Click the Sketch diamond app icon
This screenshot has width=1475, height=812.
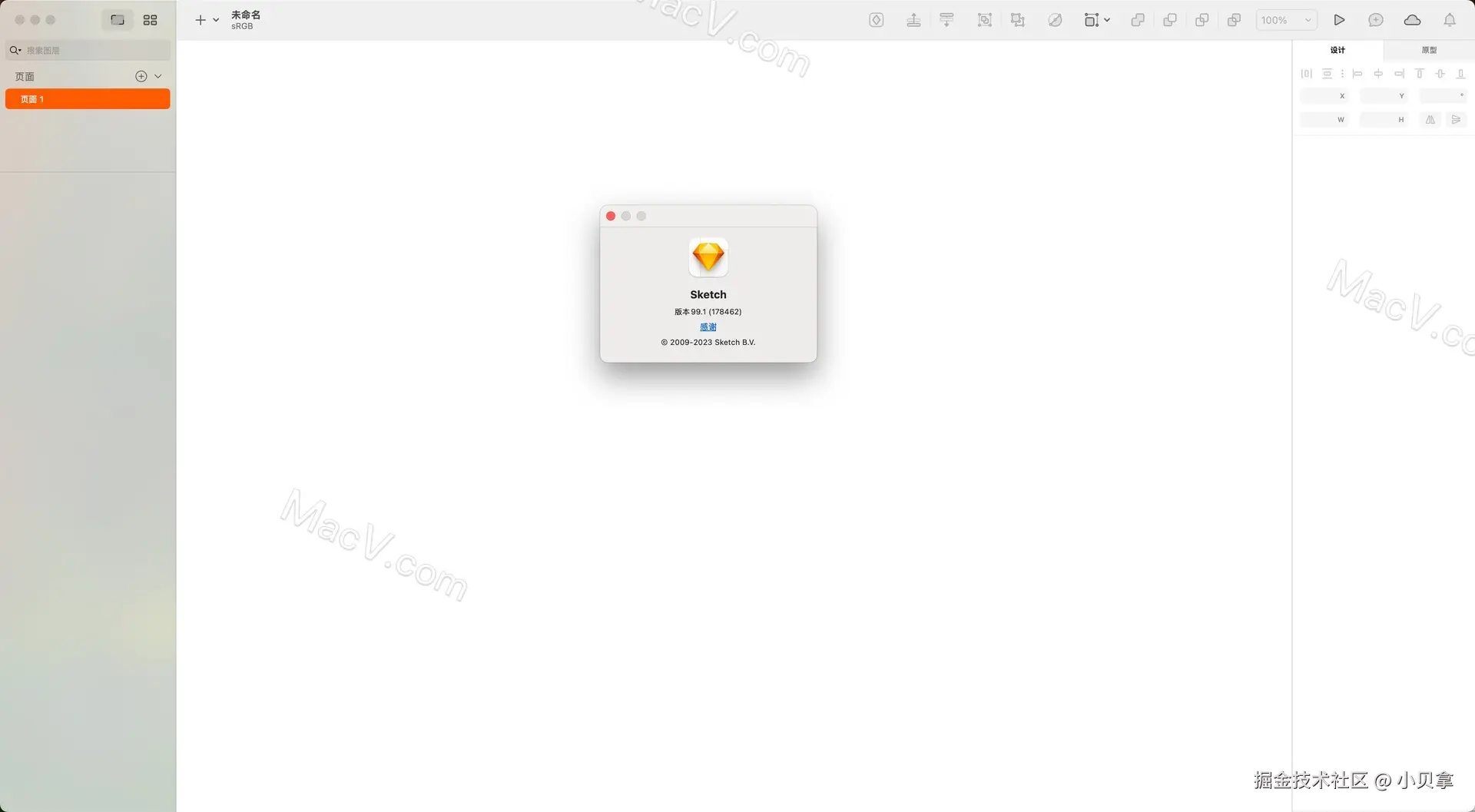[708, 257]
